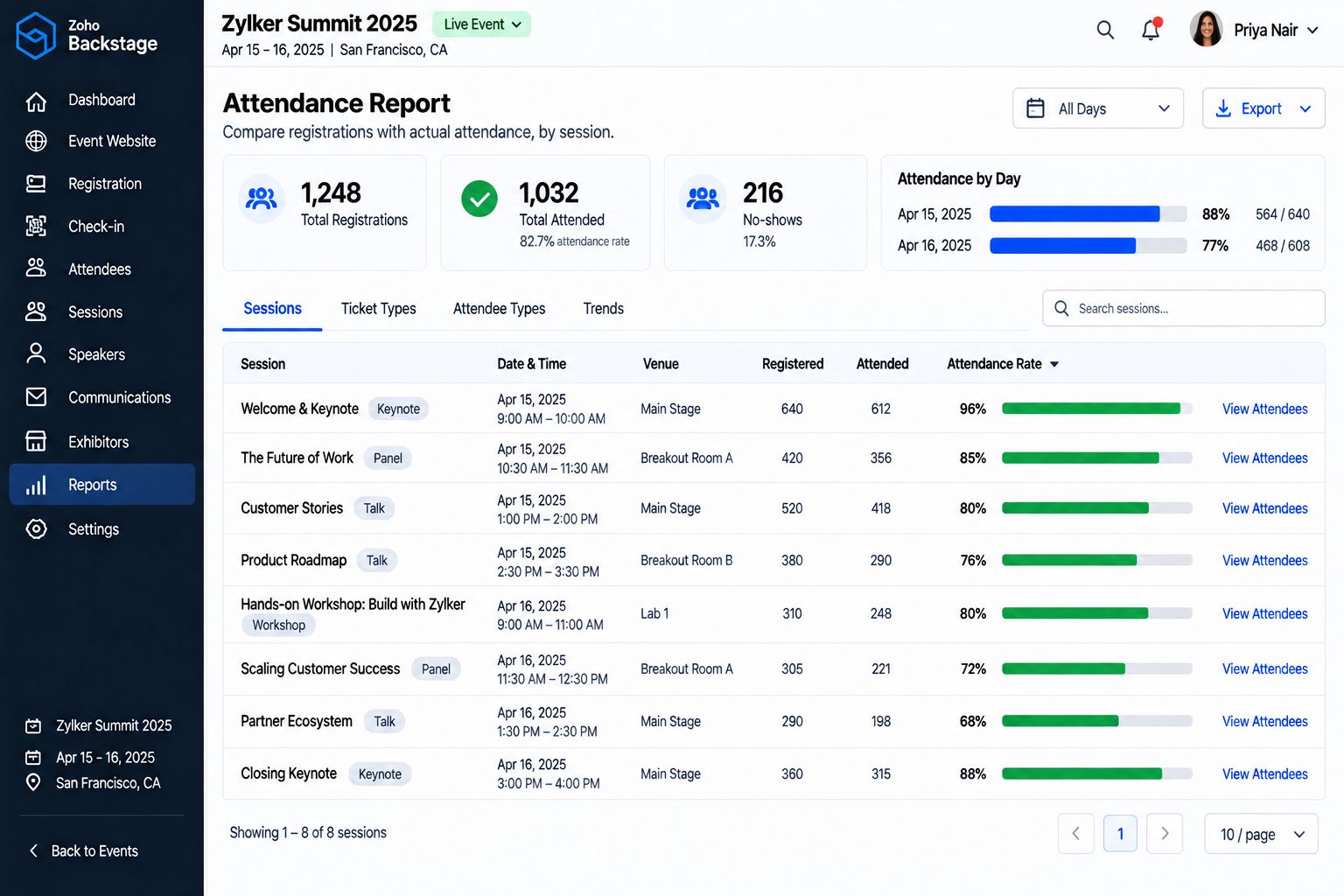The width and height of the screenshot is (1344, 896).
Task: Switch to the Trends tab
Action: pyautogui.click(x=604, y=309)
